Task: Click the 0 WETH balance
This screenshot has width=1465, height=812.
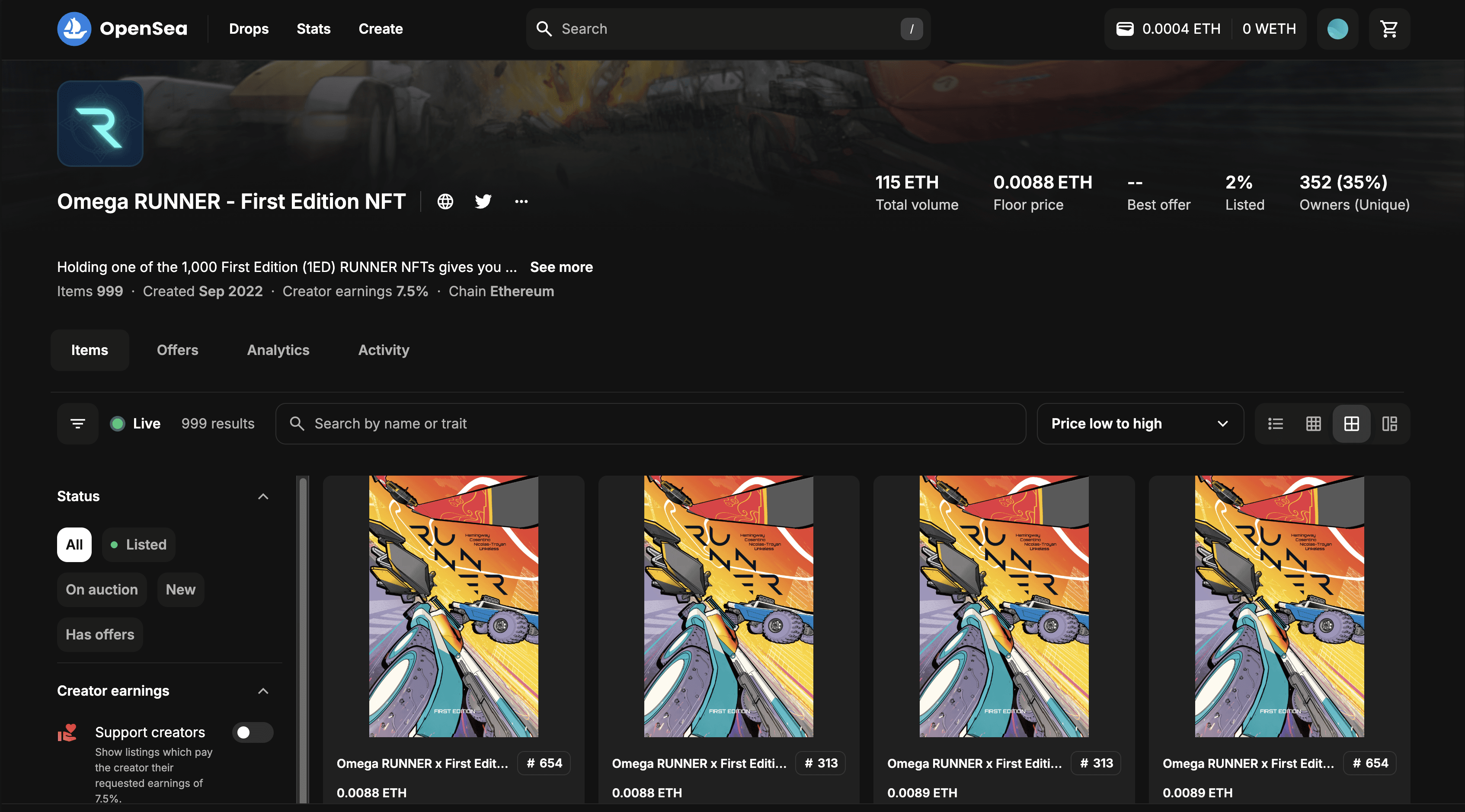Action: point(1269,29)
